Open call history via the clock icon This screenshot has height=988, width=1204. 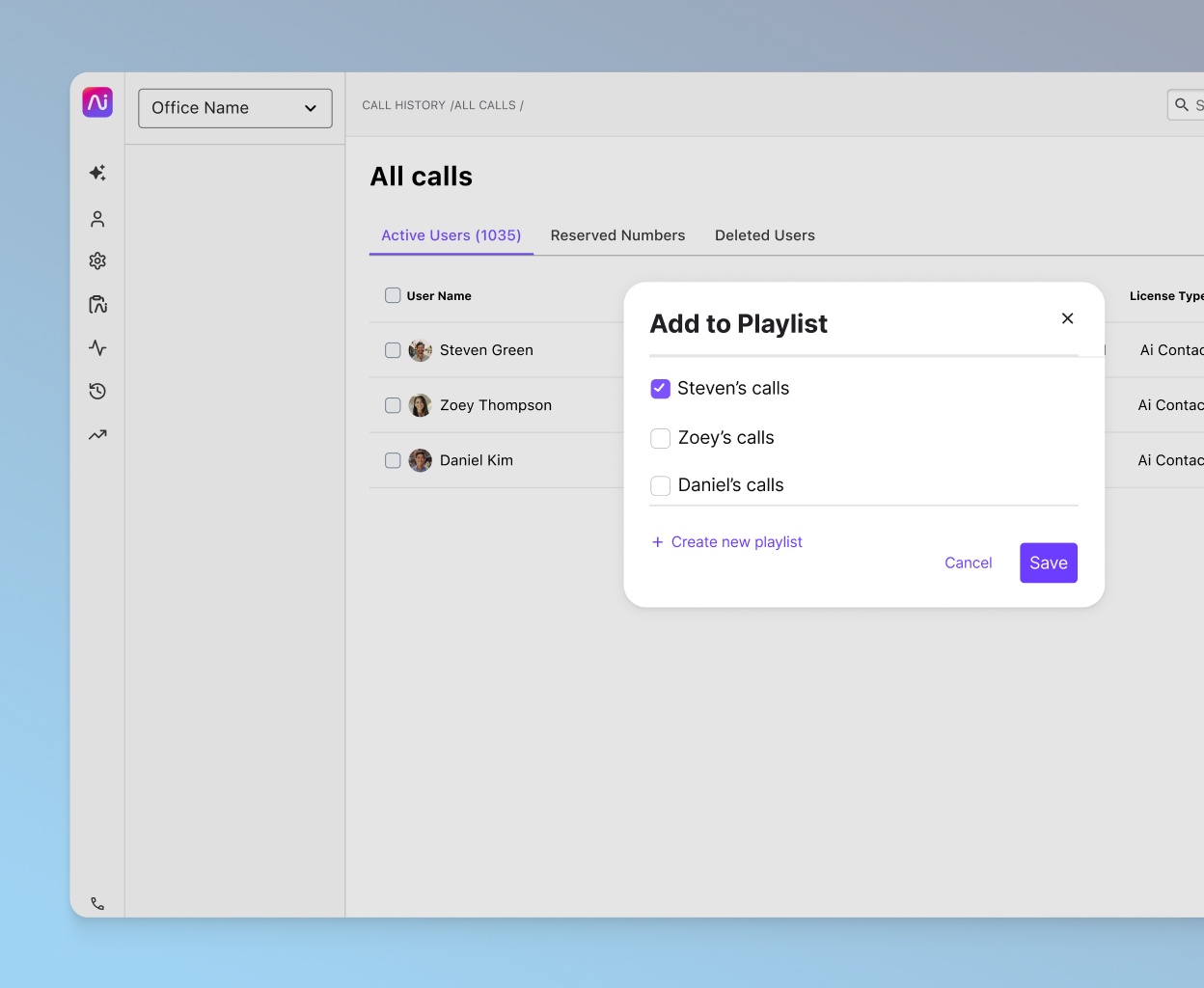coord(97,391)
